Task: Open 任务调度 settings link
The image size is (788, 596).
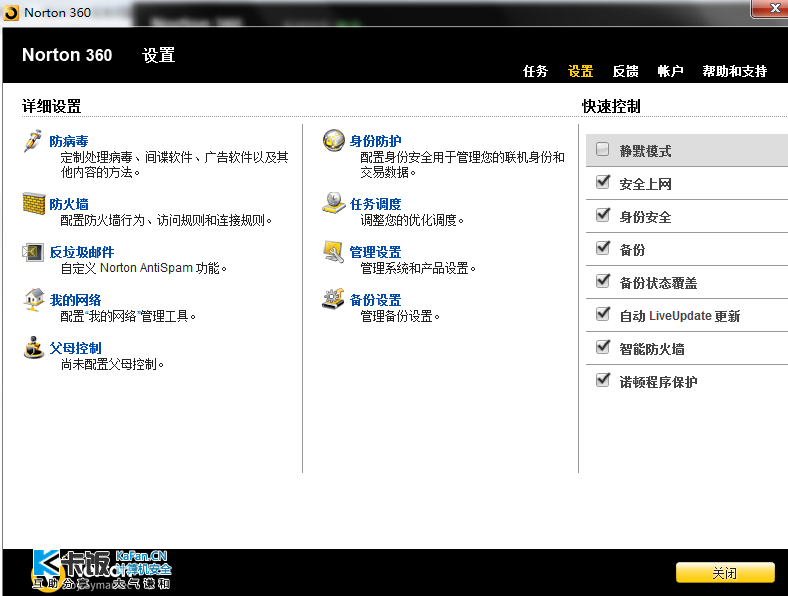Action: tap(375, 204)
